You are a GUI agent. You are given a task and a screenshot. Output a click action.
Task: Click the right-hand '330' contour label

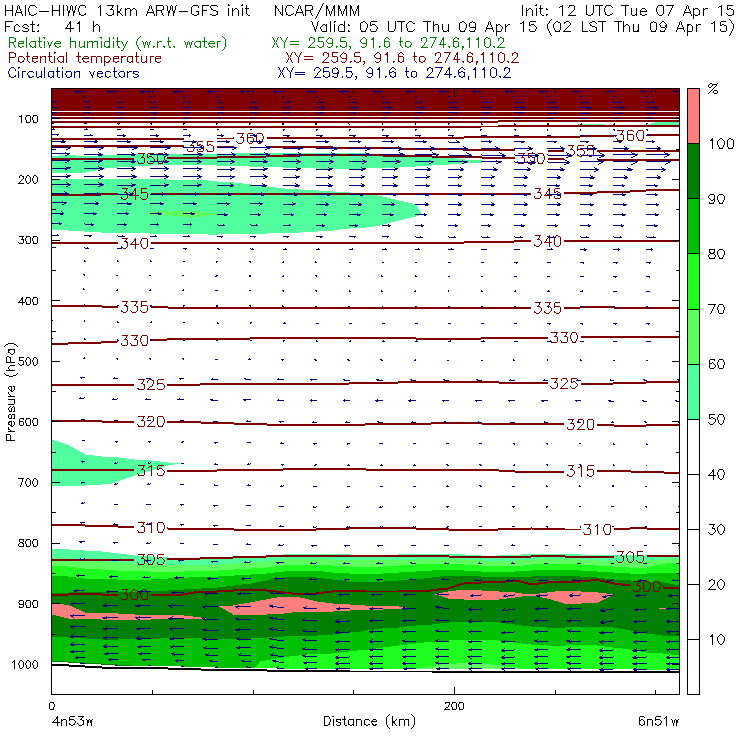pyautogui.click(x=564, y=338)
